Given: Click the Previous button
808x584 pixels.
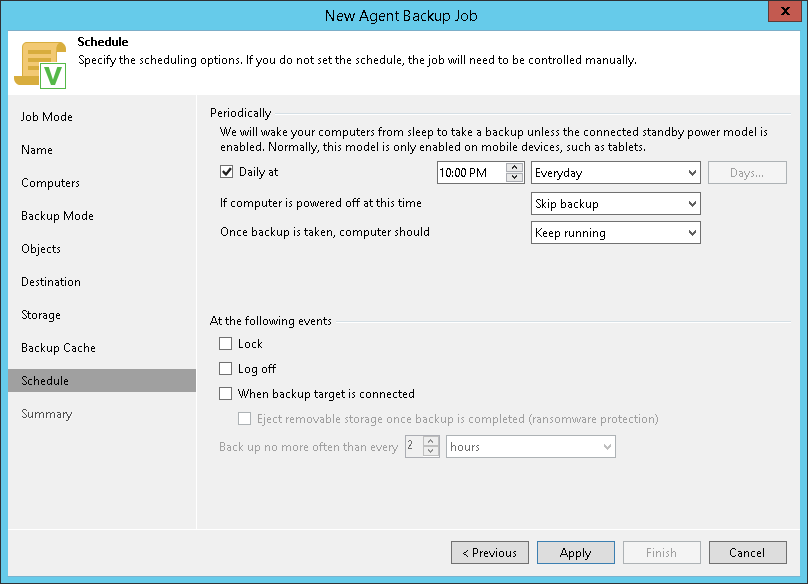Looking at the screenshot, I should [490, 553].
